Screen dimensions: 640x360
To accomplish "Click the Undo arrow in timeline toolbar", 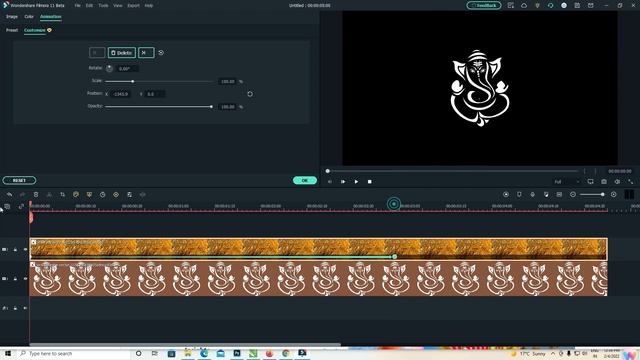I will pos(9,195).
